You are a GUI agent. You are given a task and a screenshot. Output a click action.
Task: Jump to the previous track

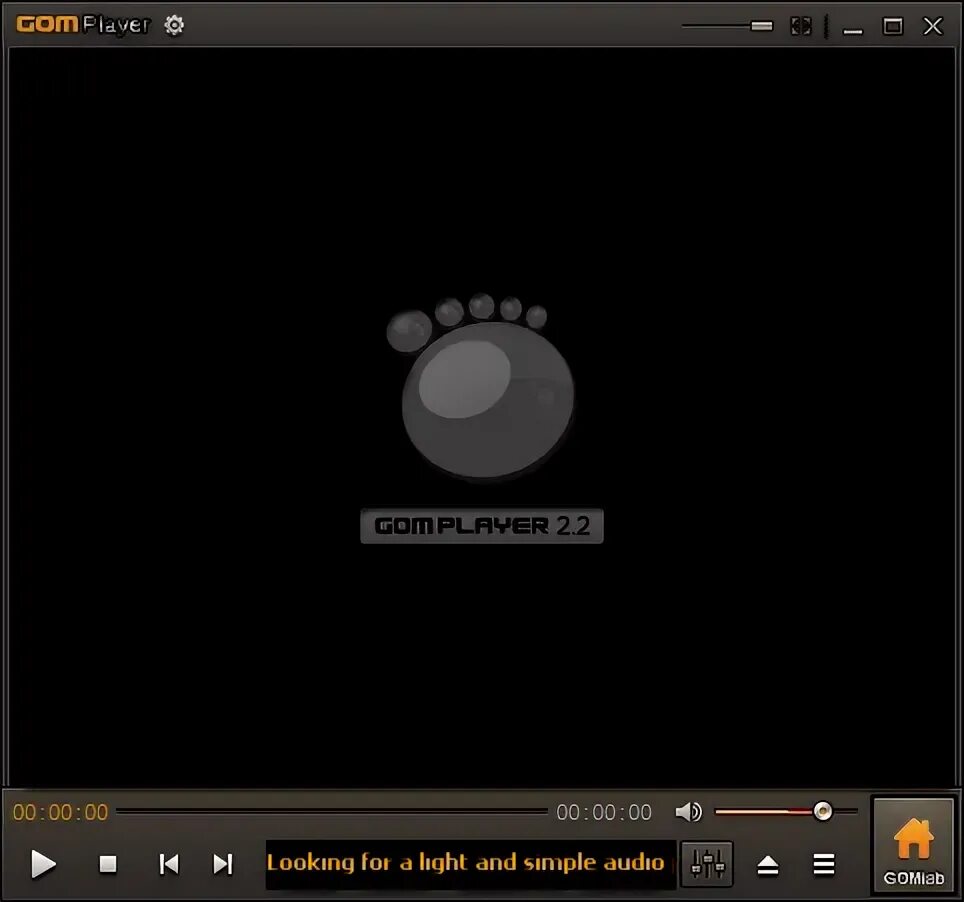(168, 864)
